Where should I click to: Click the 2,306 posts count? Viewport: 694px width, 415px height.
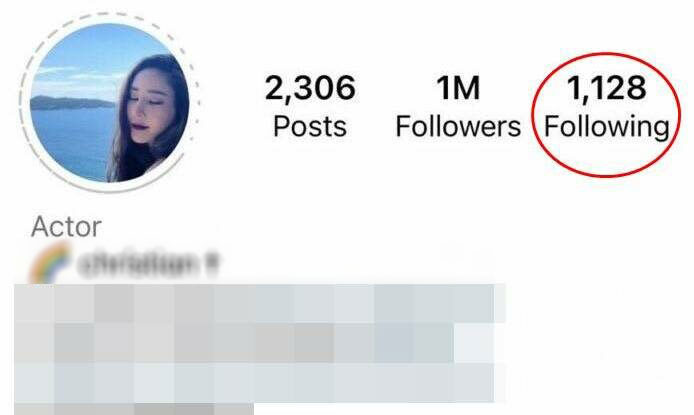[x=310, y=88]
